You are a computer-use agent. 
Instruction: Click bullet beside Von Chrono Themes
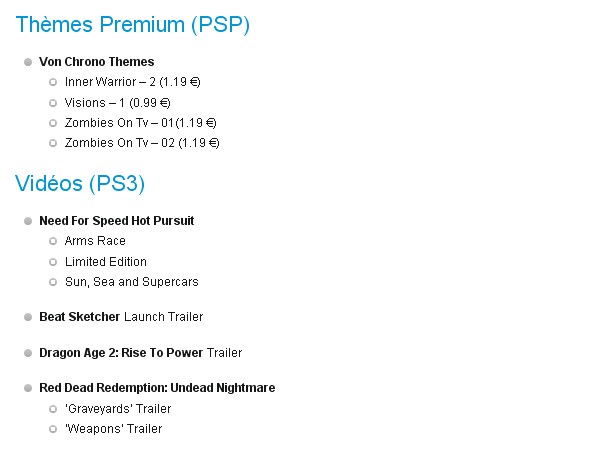click(x=28, y=62)
